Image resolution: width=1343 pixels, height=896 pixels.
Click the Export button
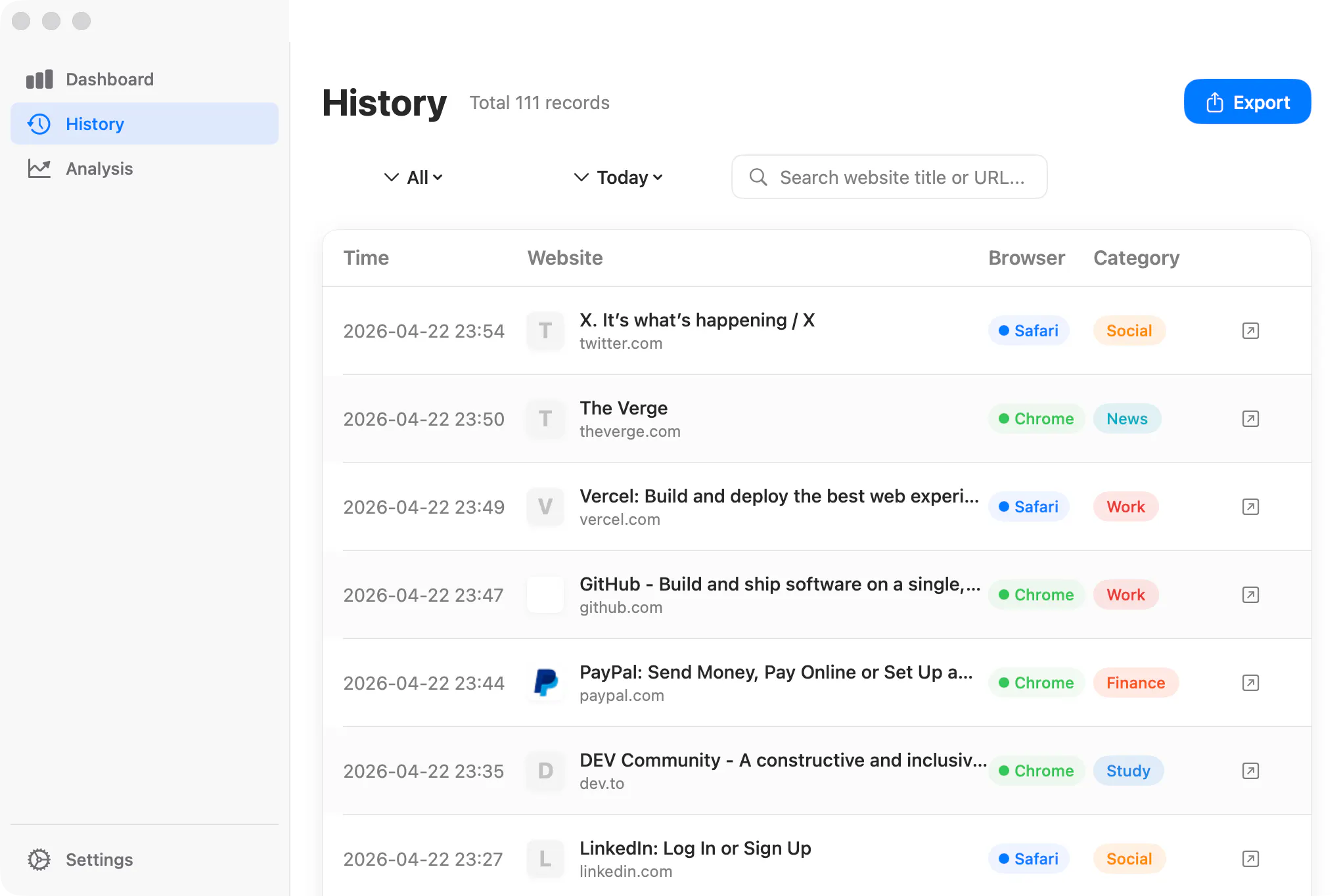click(x=1247, y=102)
